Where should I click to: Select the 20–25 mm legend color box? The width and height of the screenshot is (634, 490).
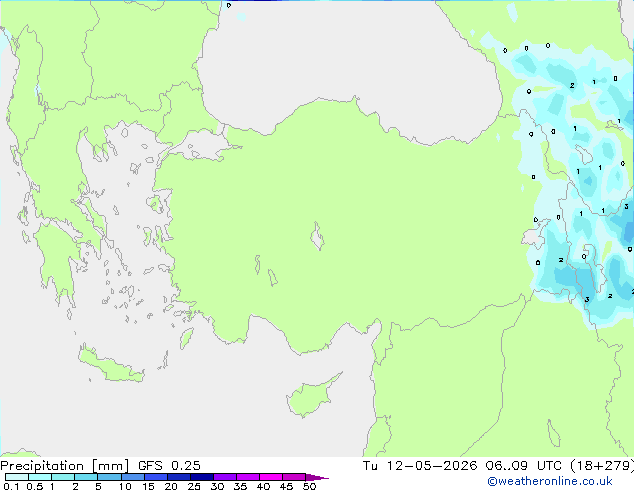[178, 477]
